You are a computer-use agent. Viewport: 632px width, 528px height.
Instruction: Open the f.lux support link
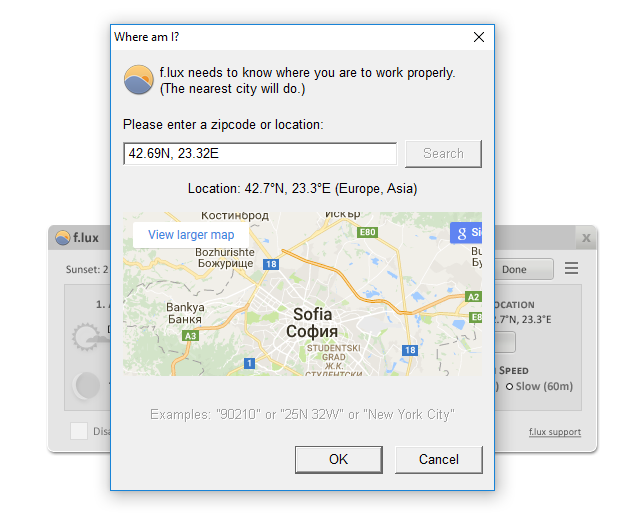coord(555,432)
